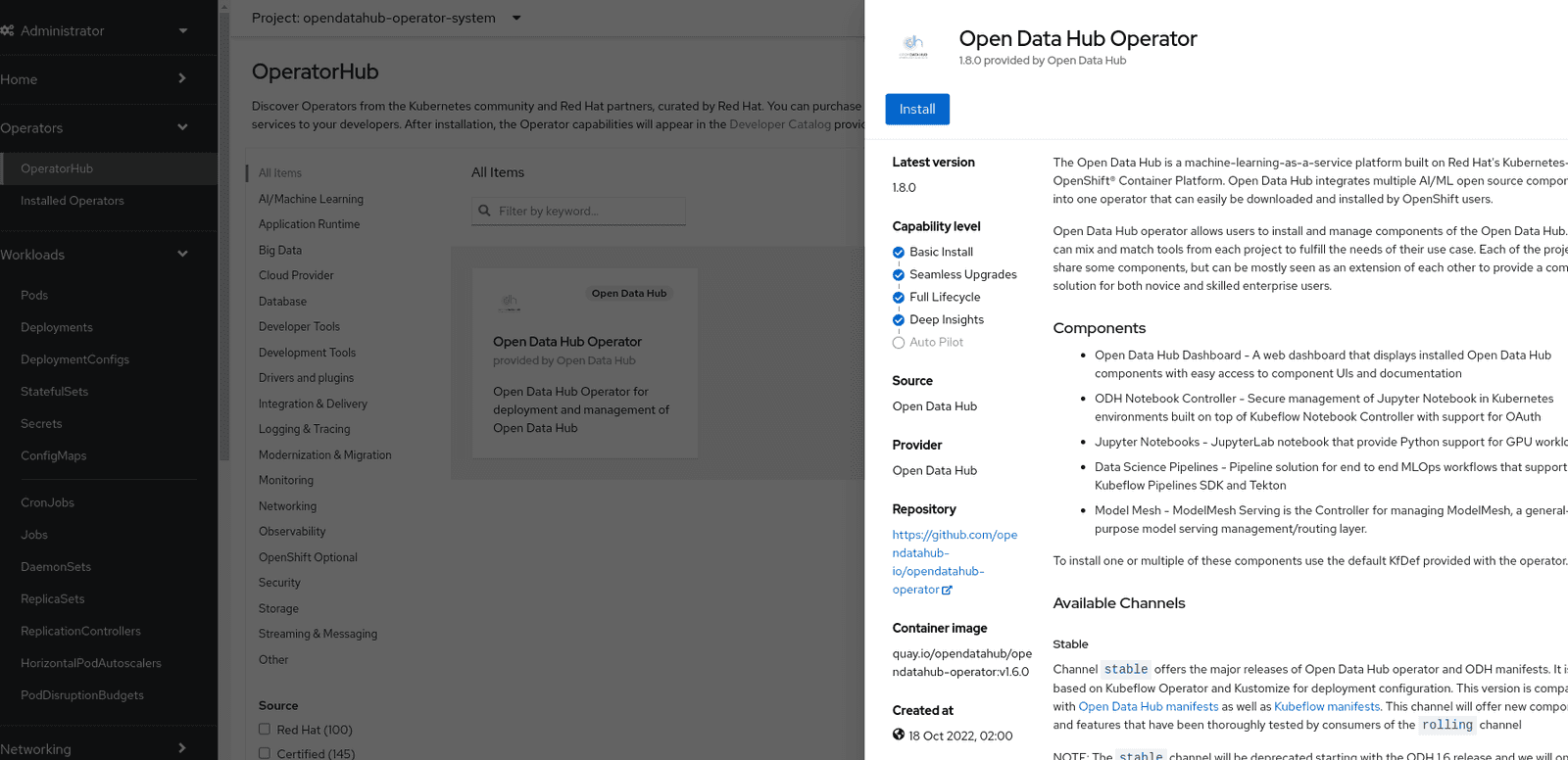This screenshot has height=760, width=1568.
Task: Filter by Streaming & Messaging category
Action: click(x=318, y=635)
